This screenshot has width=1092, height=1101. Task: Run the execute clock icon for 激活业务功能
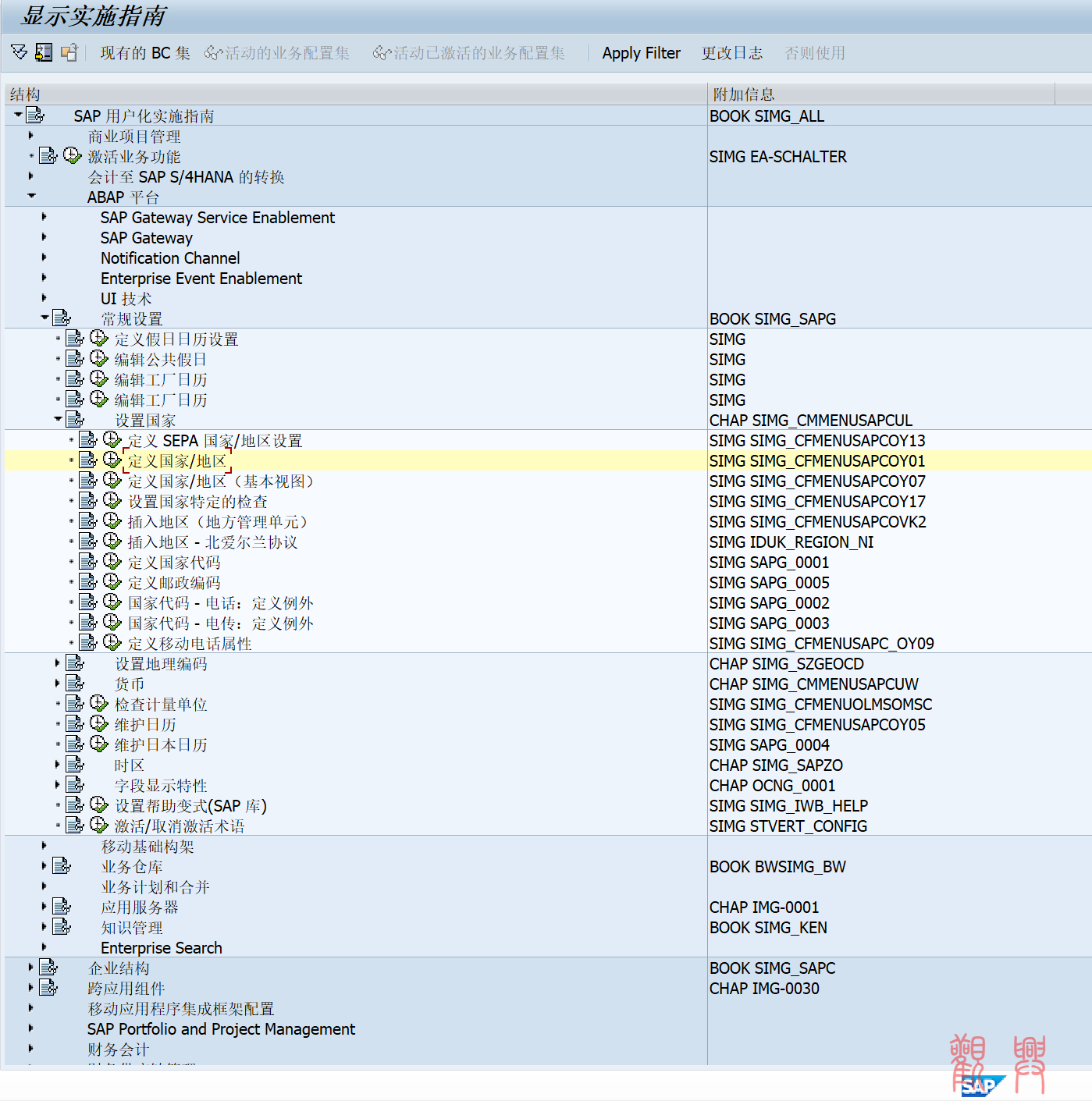pyautogui.click(x=73, y=155)
